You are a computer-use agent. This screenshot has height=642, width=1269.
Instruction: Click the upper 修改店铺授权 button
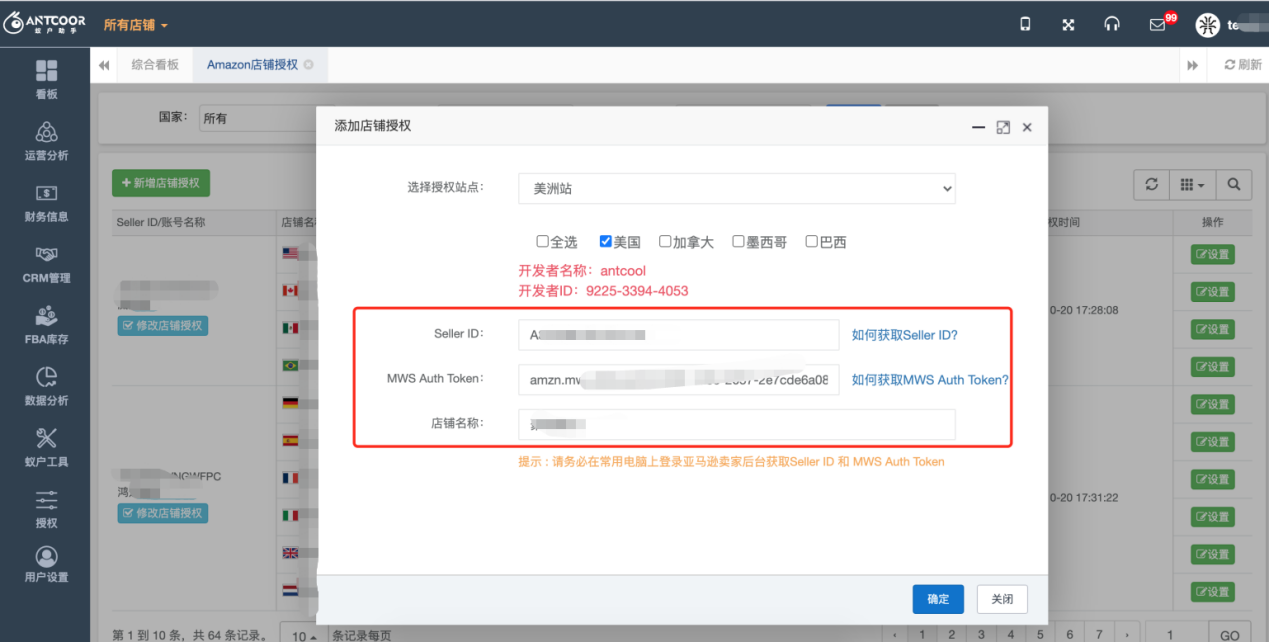point(163,326)
